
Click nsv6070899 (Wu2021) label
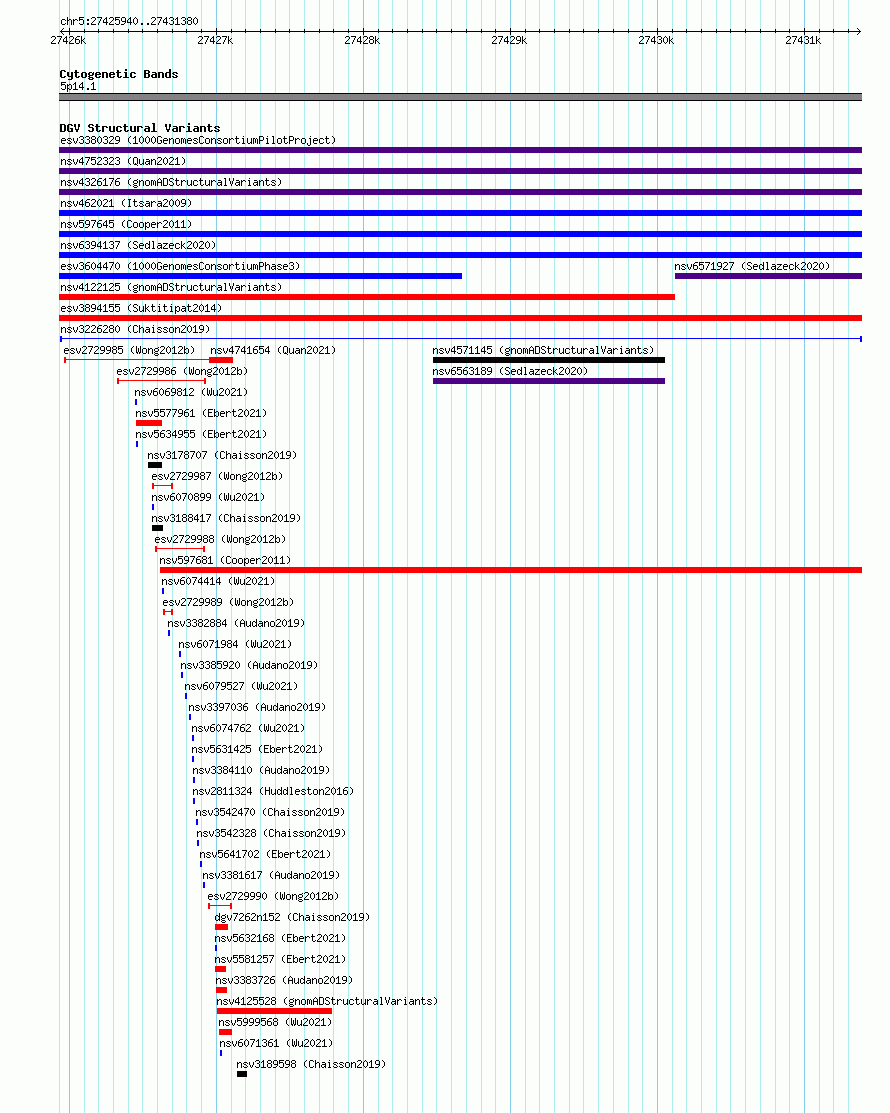coord(208,498)
